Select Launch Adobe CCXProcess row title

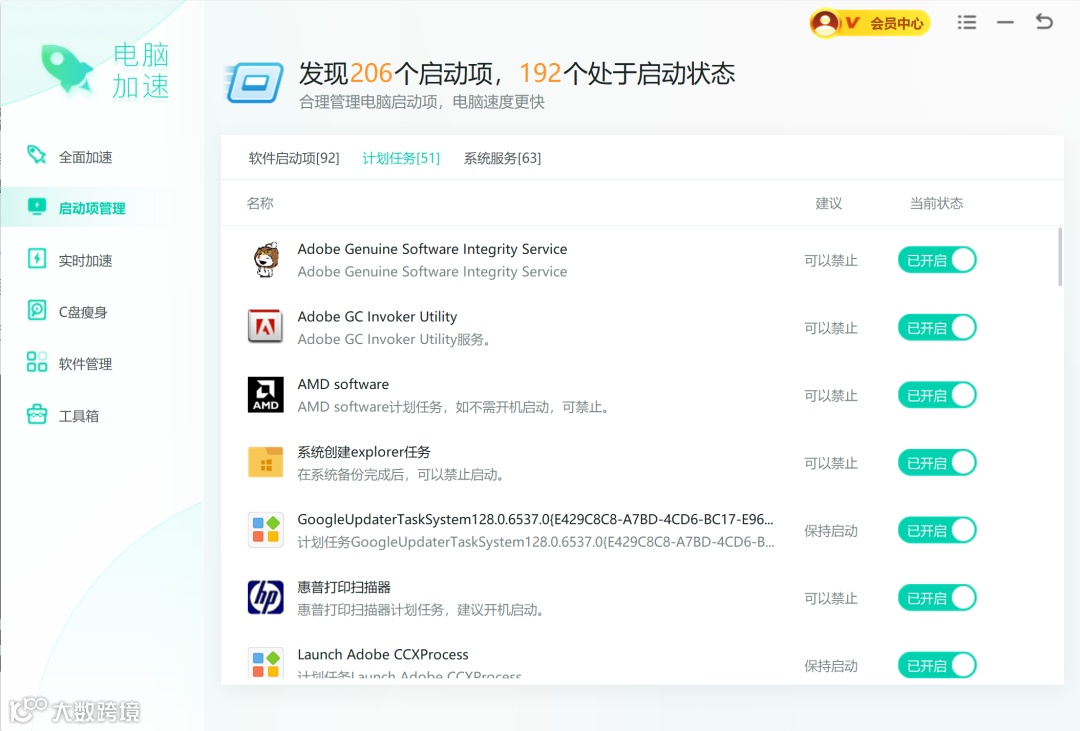point(383,654)
